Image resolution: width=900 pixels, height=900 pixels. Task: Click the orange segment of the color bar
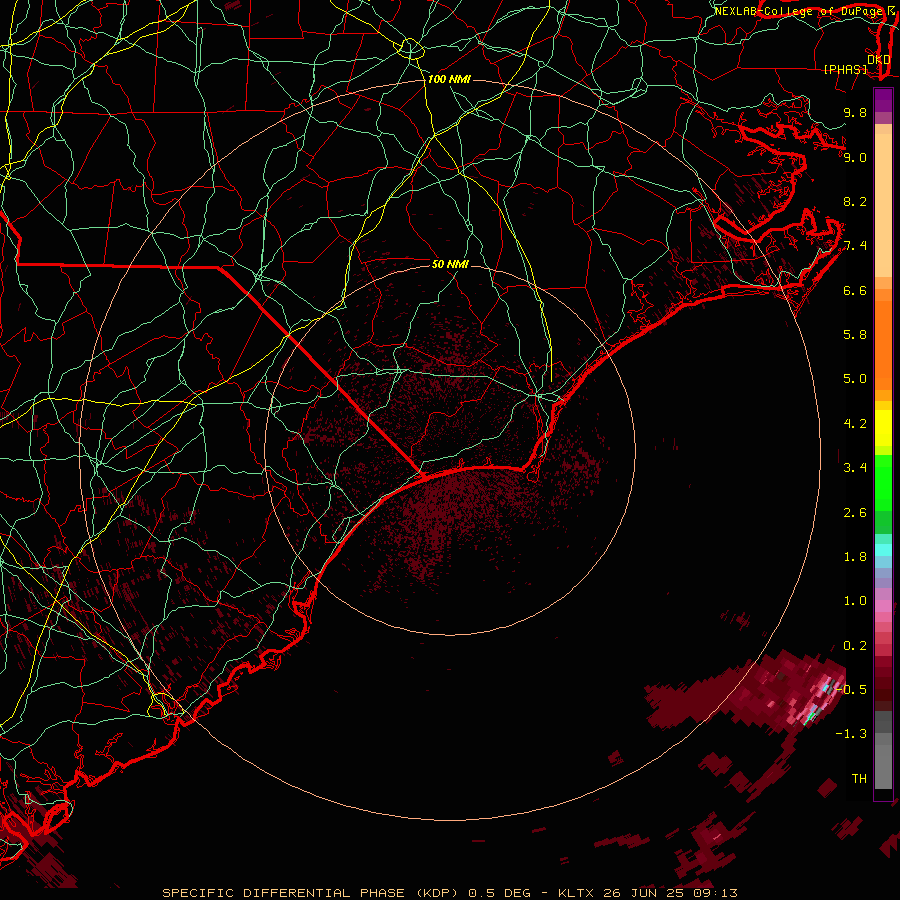883,344
